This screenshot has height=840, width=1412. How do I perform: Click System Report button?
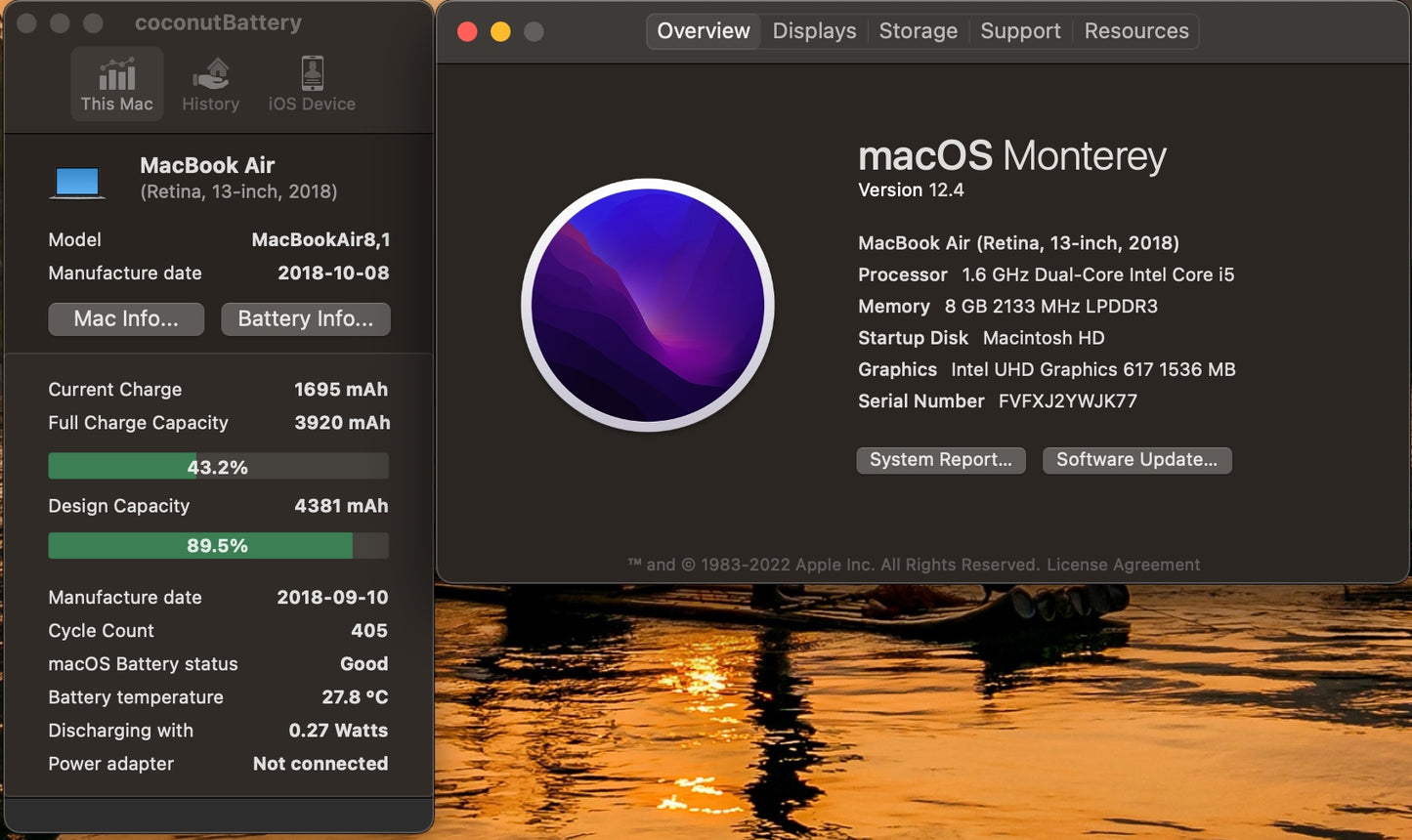[940, 459]
